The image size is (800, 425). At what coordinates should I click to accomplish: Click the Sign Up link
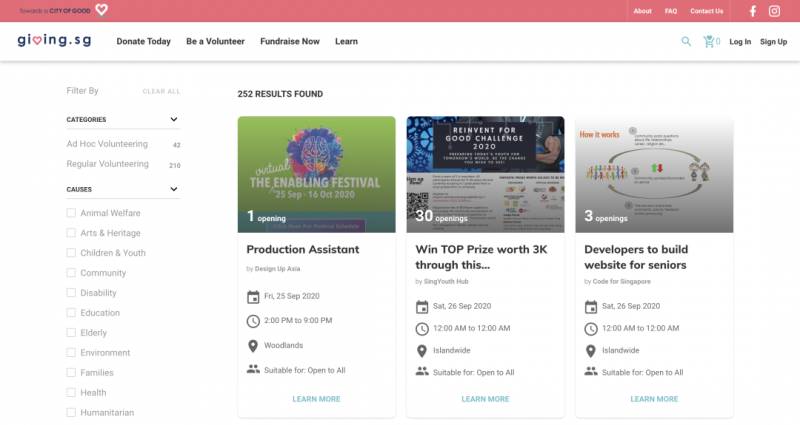pos(773,42)
